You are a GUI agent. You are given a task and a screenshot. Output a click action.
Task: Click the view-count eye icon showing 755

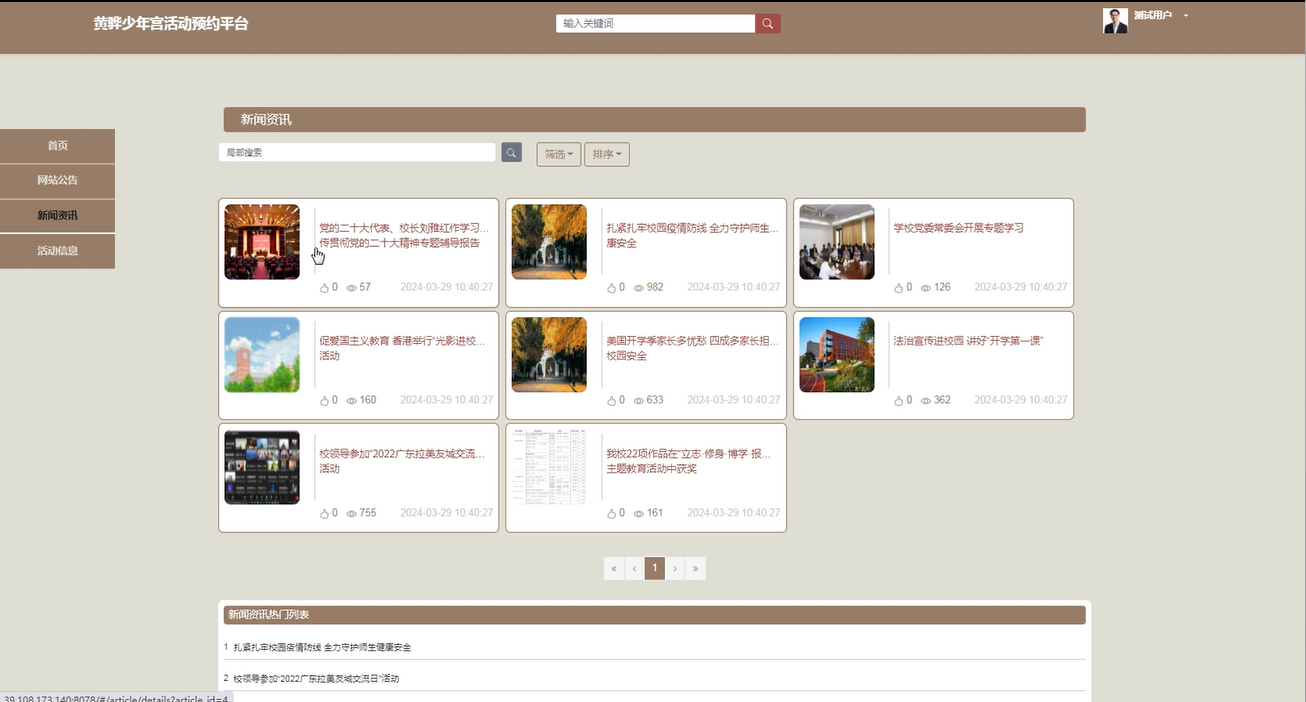(351, 513)
